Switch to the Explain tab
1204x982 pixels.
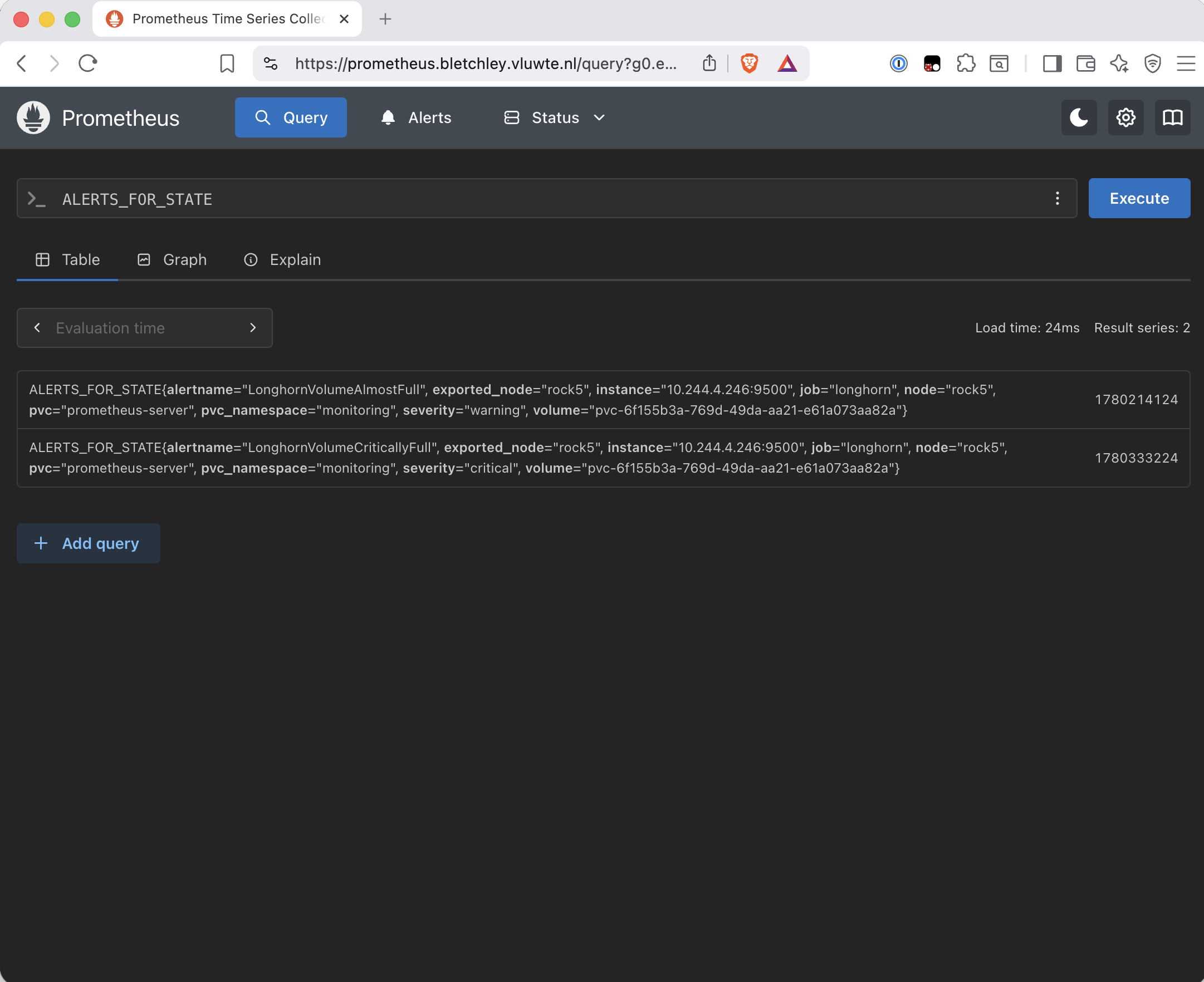click(282, 259)
